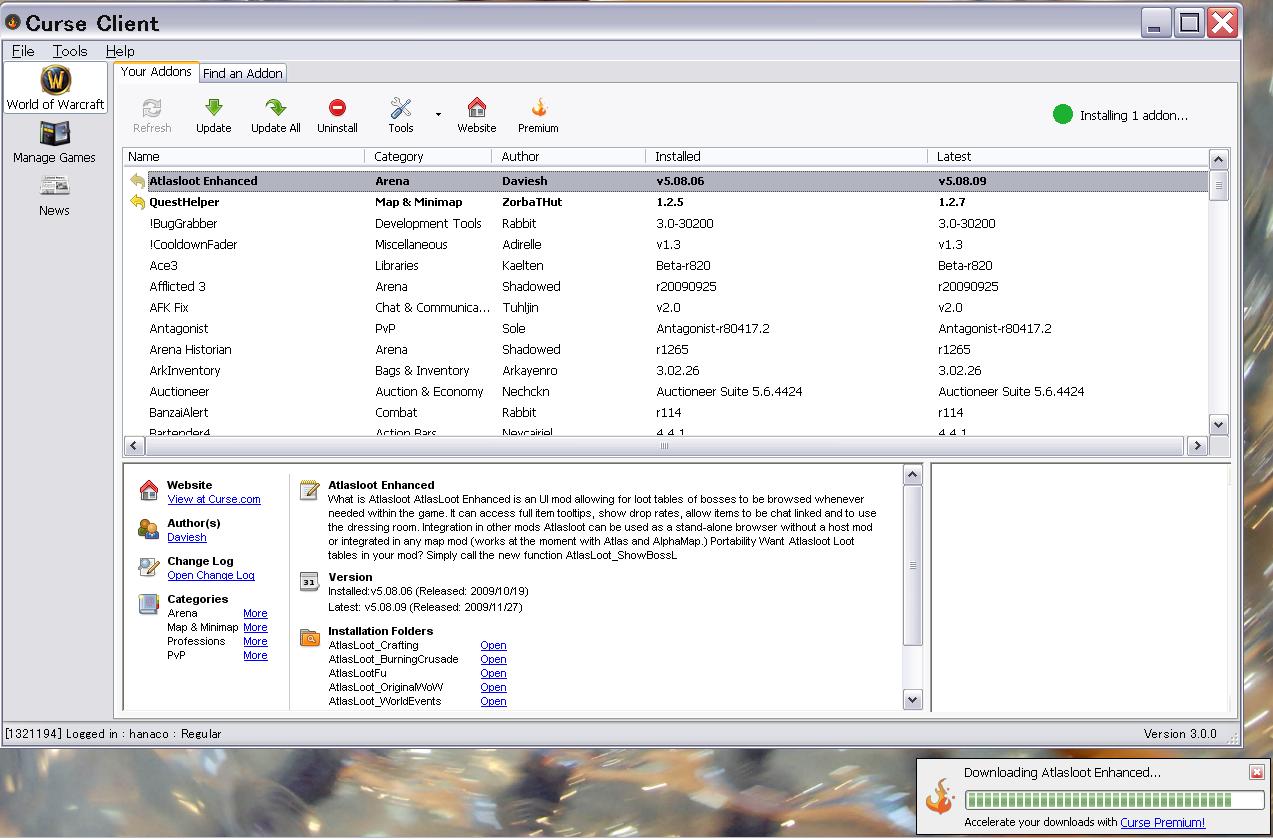Image resolution: width=1273 pixels, height=839 pixels.
Task: Click the Author(s) people icon
Action: tap(149, 529)
